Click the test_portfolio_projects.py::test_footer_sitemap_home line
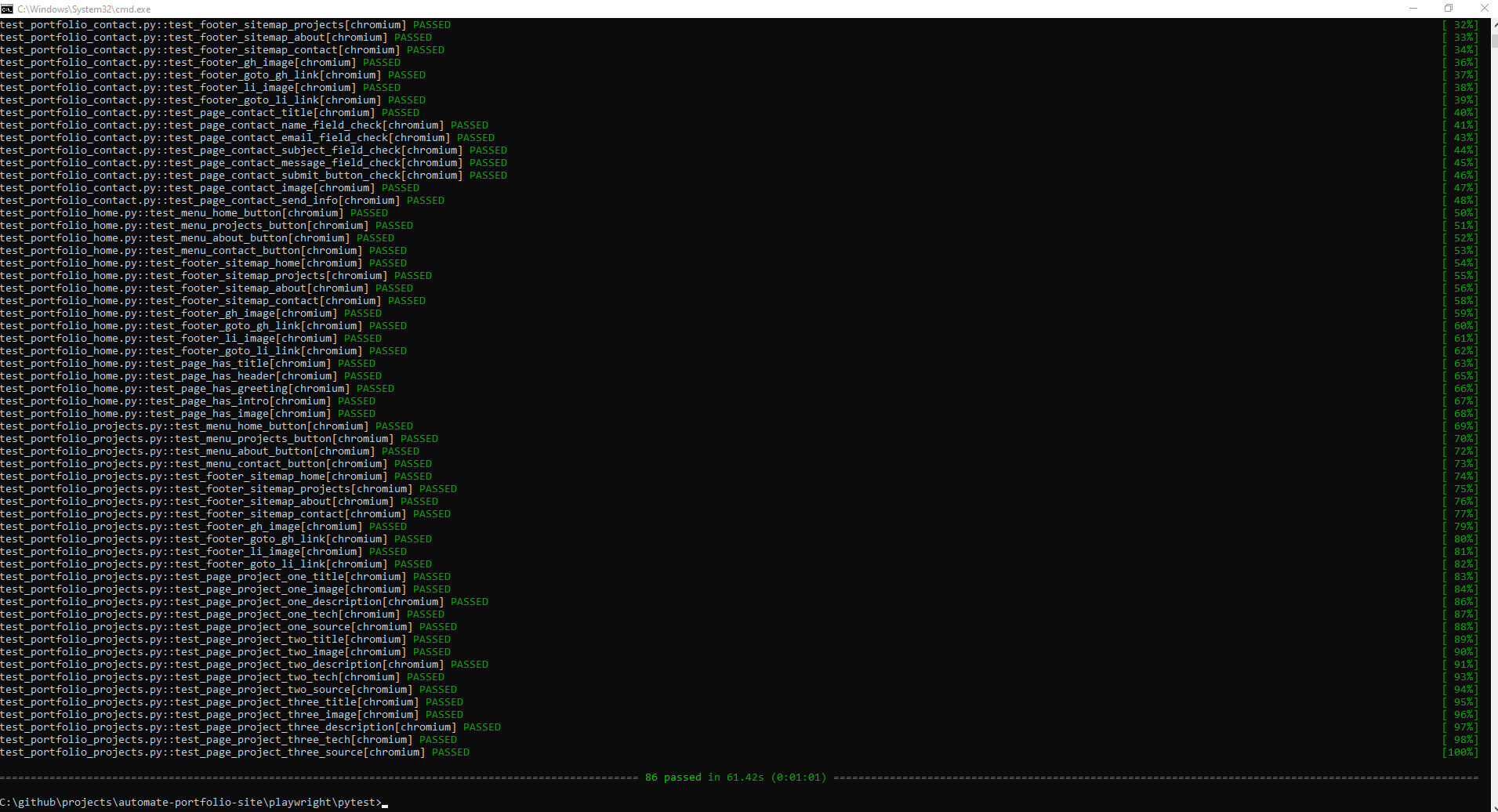Viewport: 1498px width, 812px height. 216,477
